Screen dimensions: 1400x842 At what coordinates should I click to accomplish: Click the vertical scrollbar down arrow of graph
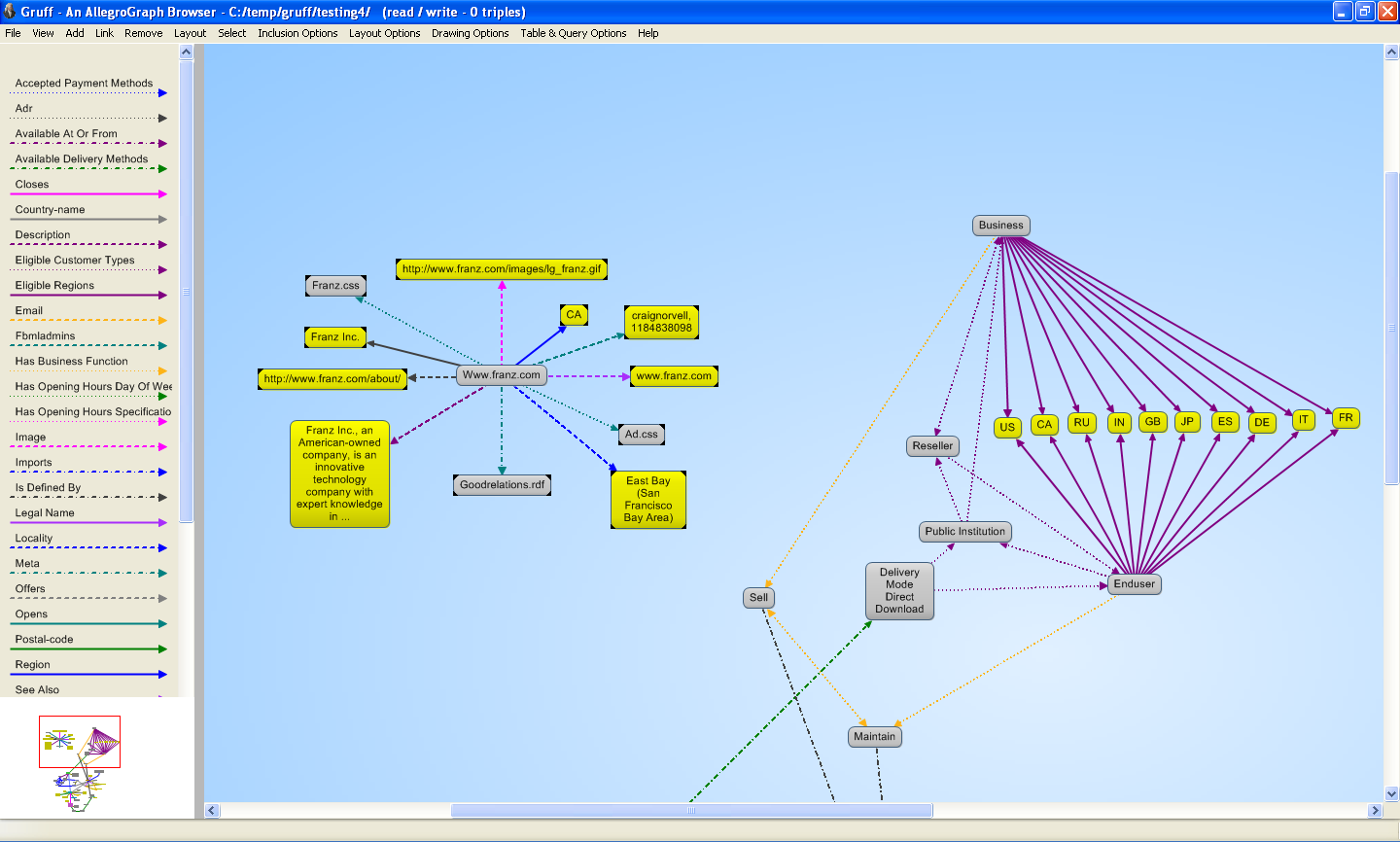click(1391, 793)
